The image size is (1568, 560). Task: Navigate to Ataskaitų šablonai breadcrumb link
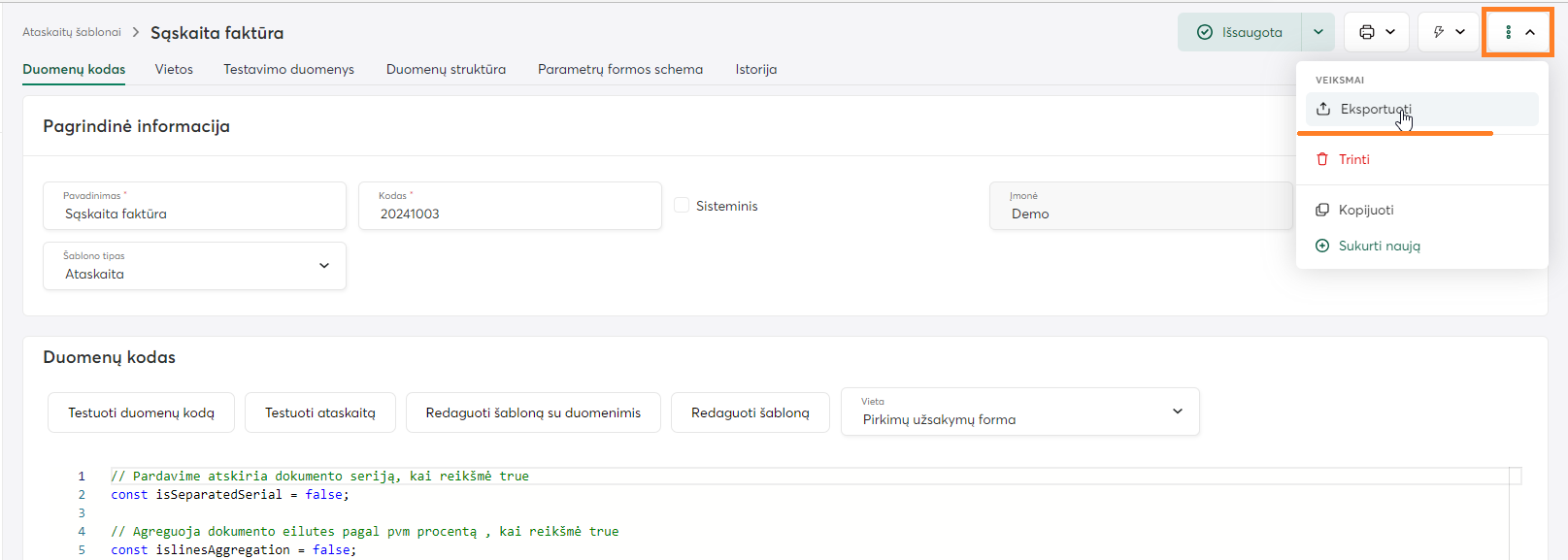(72, 32)
